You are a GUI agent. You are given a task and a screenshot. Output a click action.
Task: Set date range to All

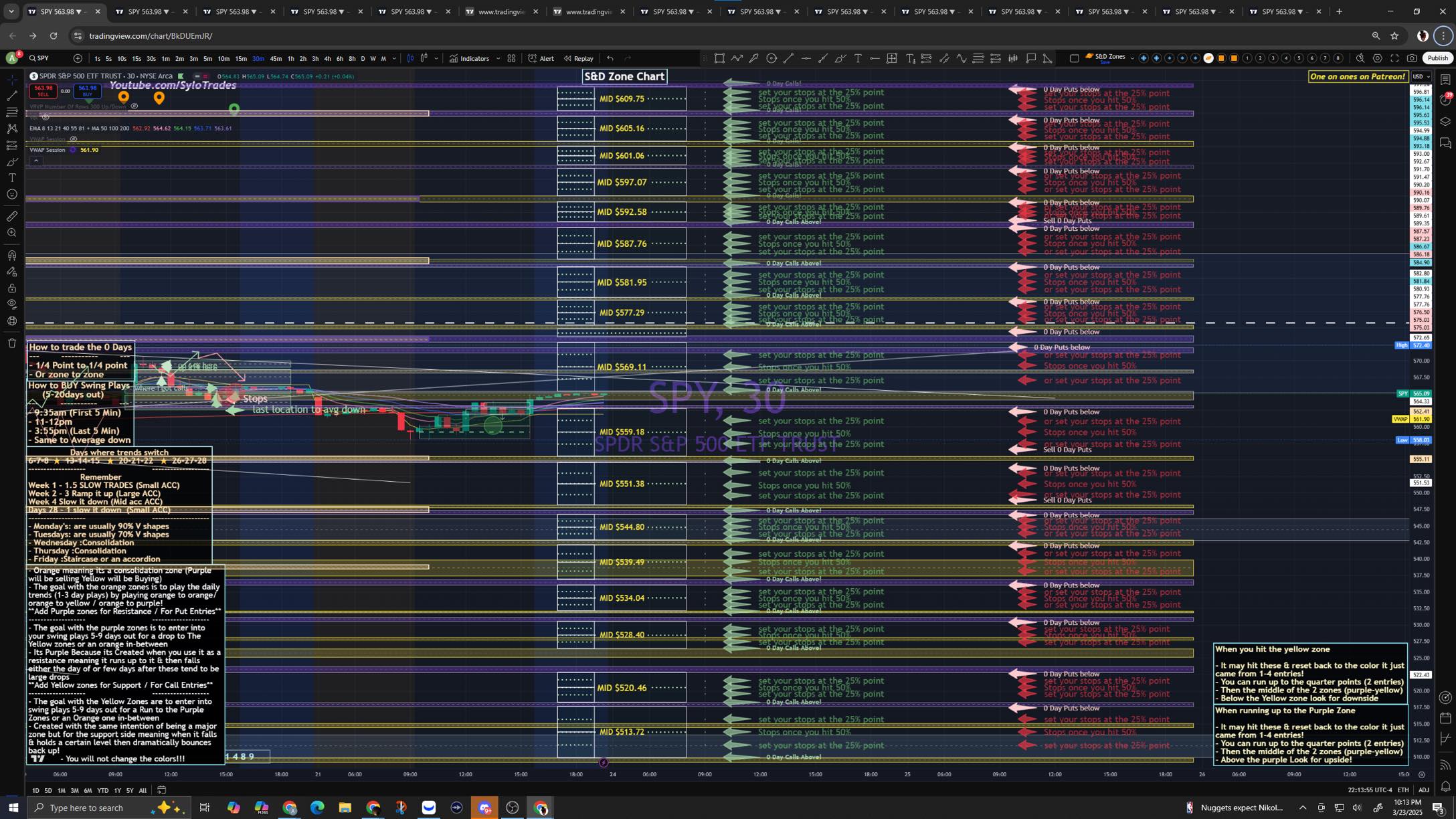pos(143,790)
